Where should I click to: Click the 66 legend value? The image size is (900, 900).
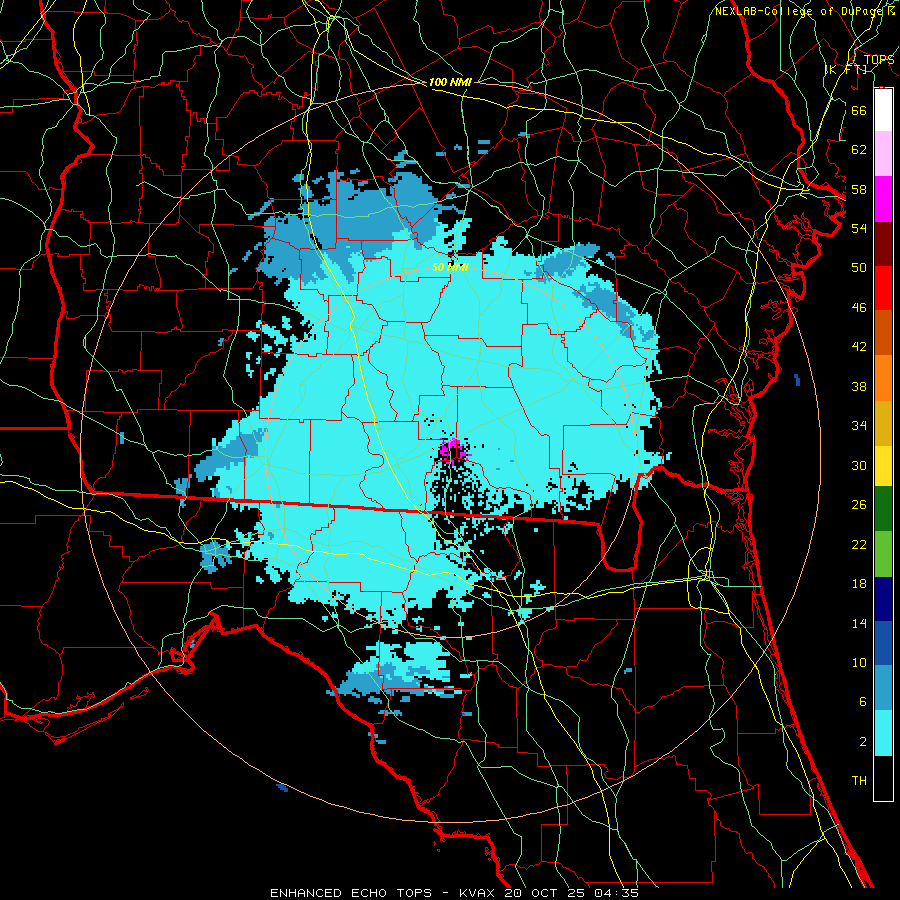pyautogui.click(x=859, y=110)
